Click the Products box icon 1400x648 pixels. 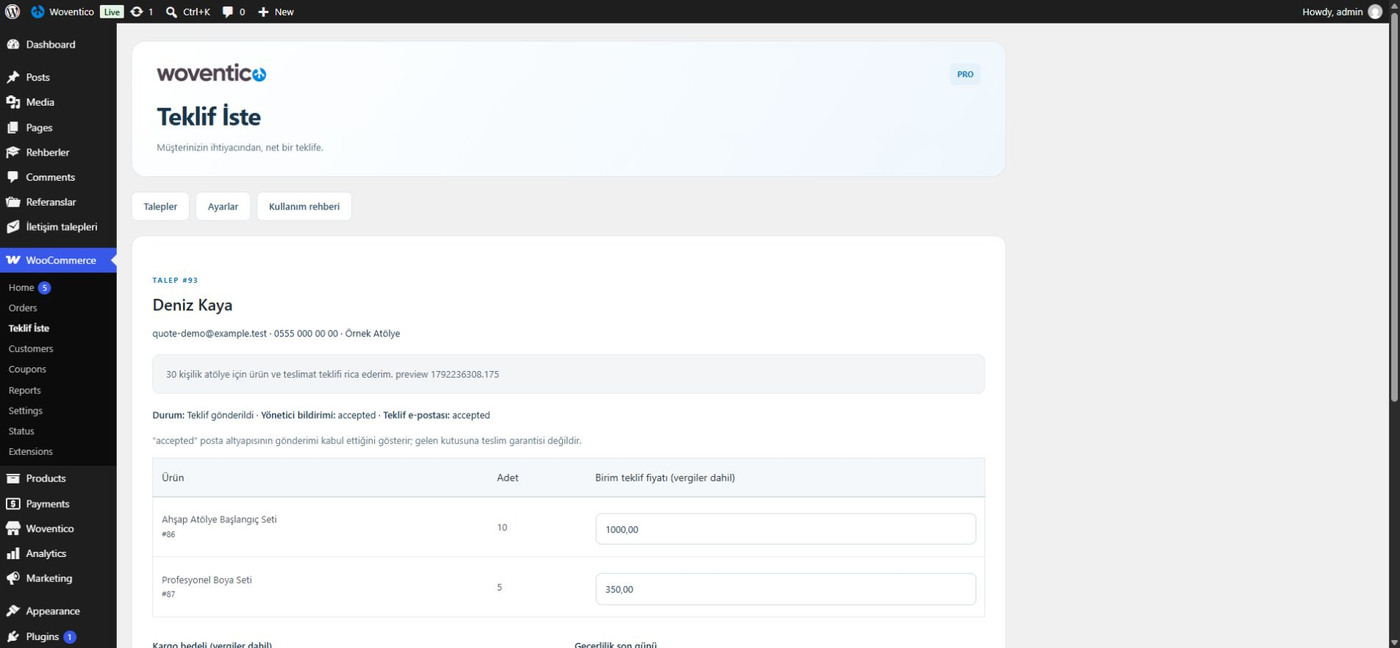[x=13, y=479]
